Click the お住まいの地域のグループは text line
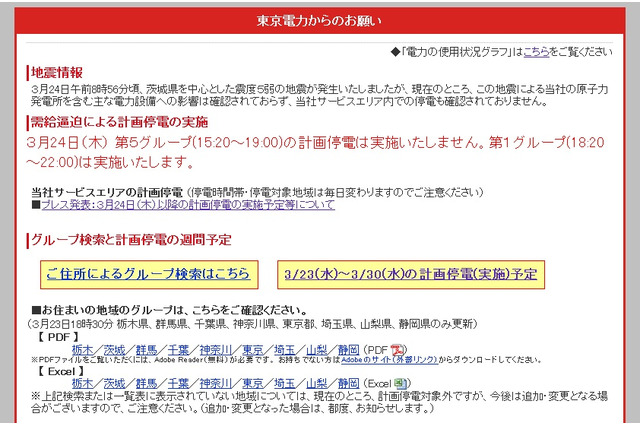The width and height of the screenshot is (640, 426). pos(169,310)
